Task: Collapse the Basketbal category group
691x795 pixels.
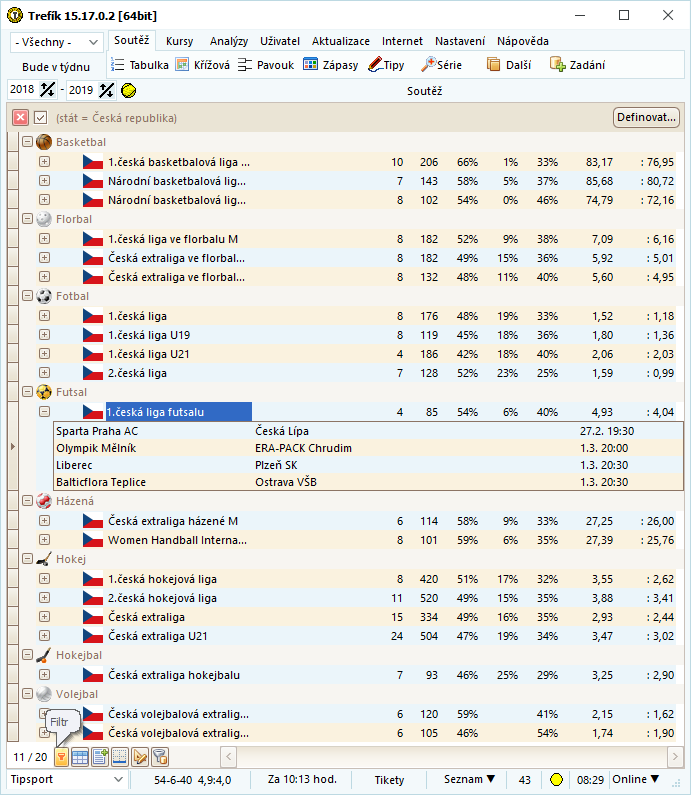Action: click(27, 143)
